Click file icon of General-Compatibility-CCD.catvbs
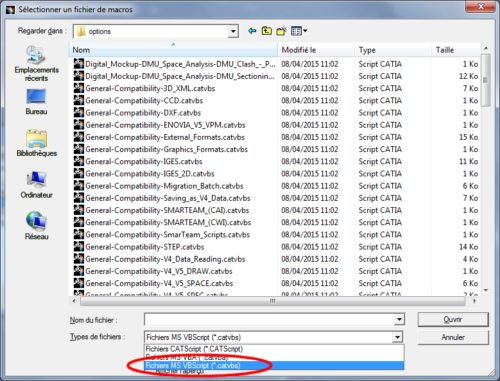500x381 pixels. (79, 100)
